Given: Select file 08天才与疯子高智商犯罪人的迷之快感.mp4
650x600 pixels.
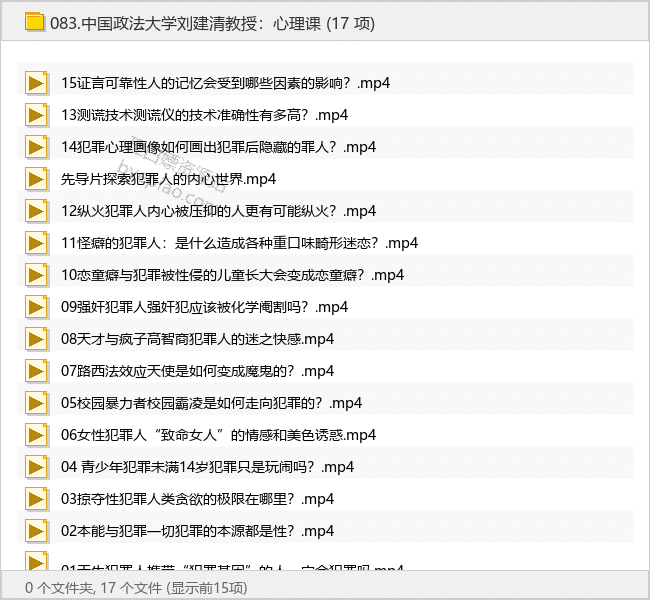Looking at the screenshot, I should tap(197, 339).
